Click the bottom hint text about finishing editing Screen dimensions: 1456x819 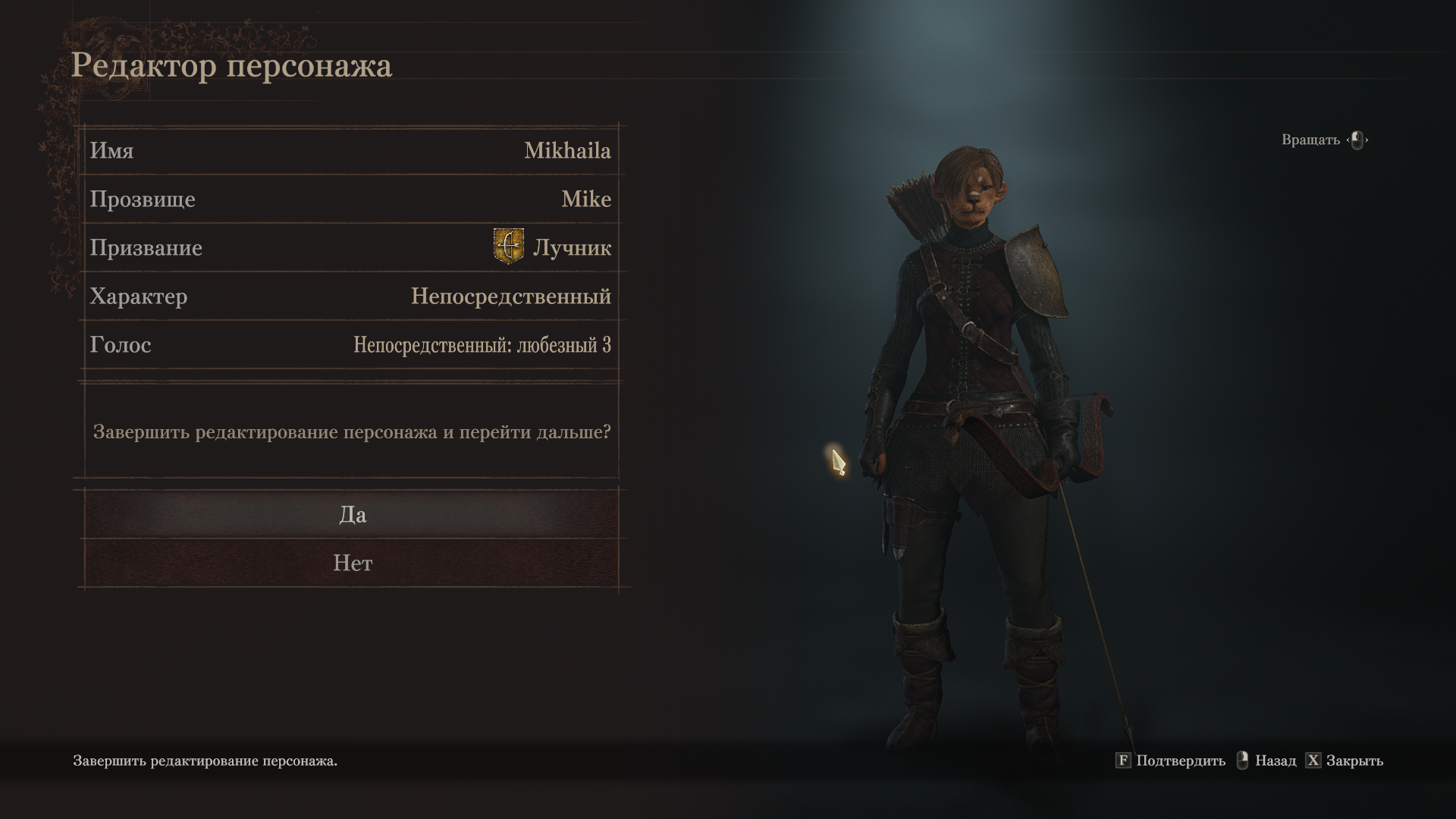point(205,761)
